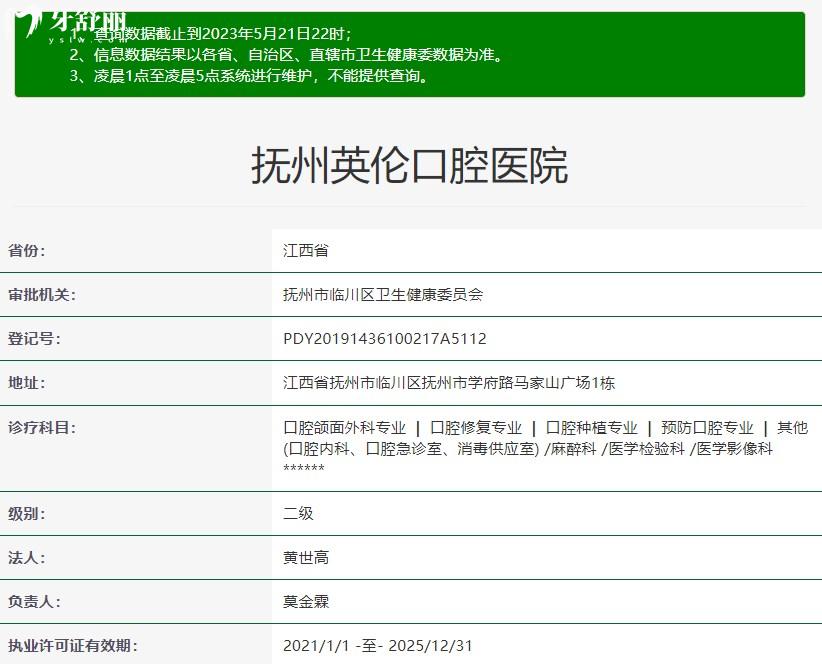
Task: Select 抚州市临川区卫生健康委员会 value
Action: (x=383, y=295)
